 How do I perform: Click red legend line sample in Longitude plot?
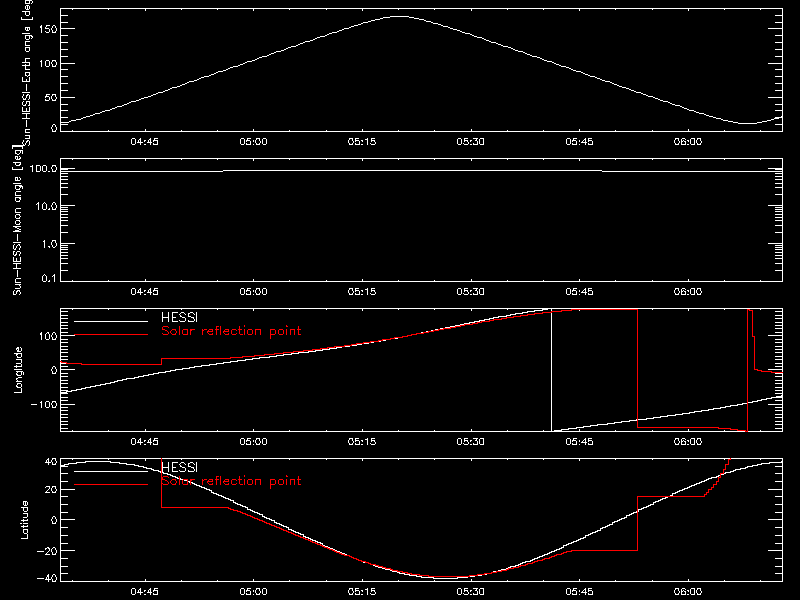click(111, 335)
